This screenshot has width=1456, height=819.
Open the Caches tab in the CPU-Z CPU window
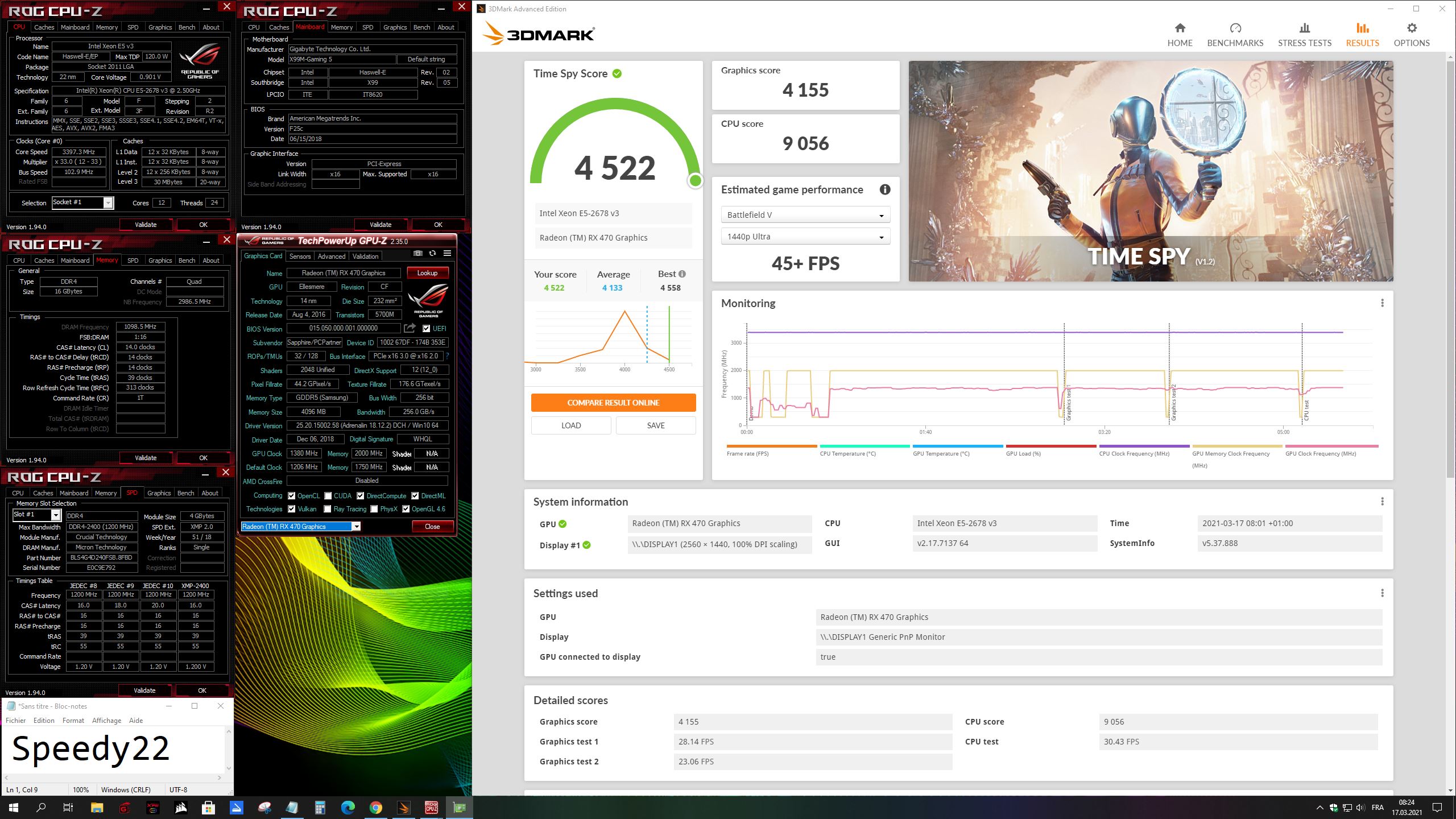click(44, 27)
